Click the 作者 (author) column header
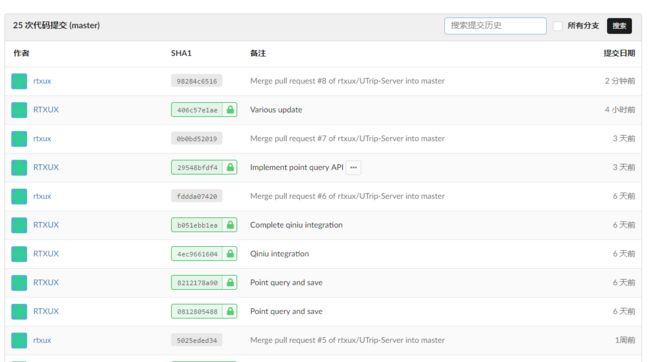The image size is (650, 362). [x=21, y=53]
